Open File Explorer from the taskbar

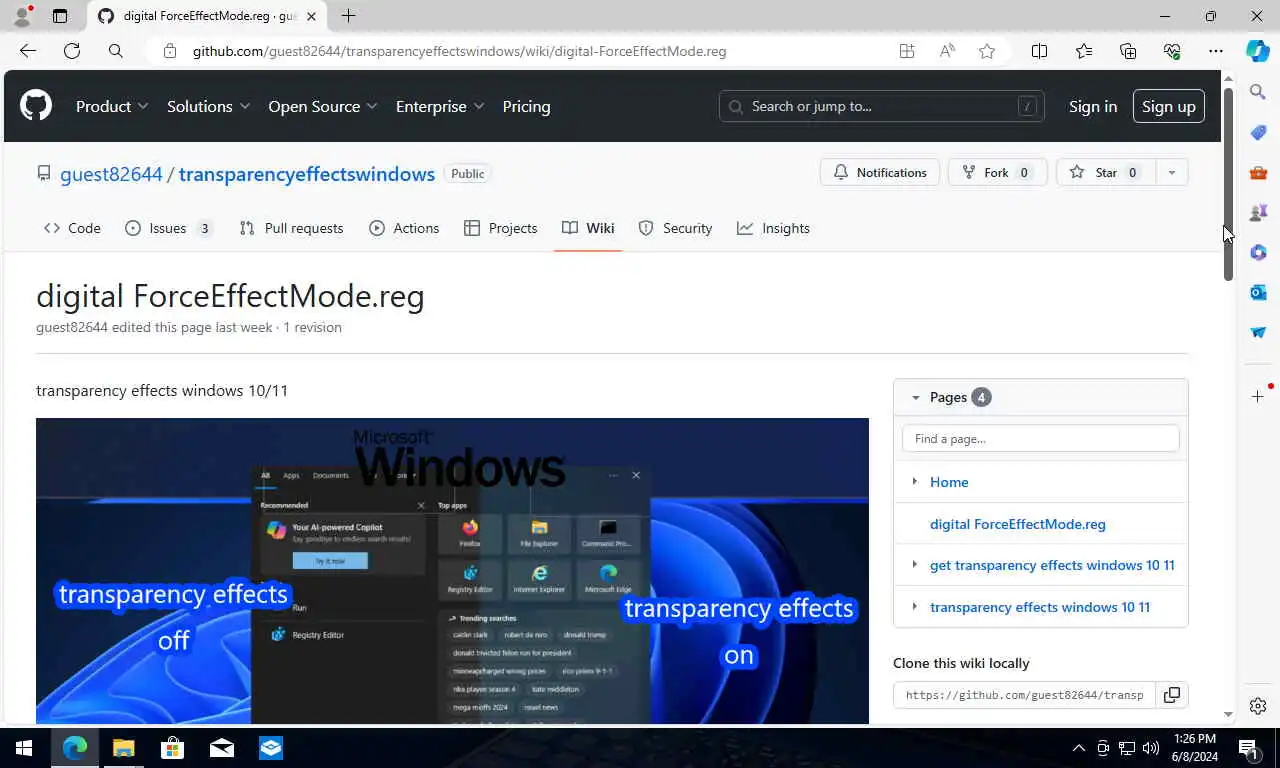[123, 748]
